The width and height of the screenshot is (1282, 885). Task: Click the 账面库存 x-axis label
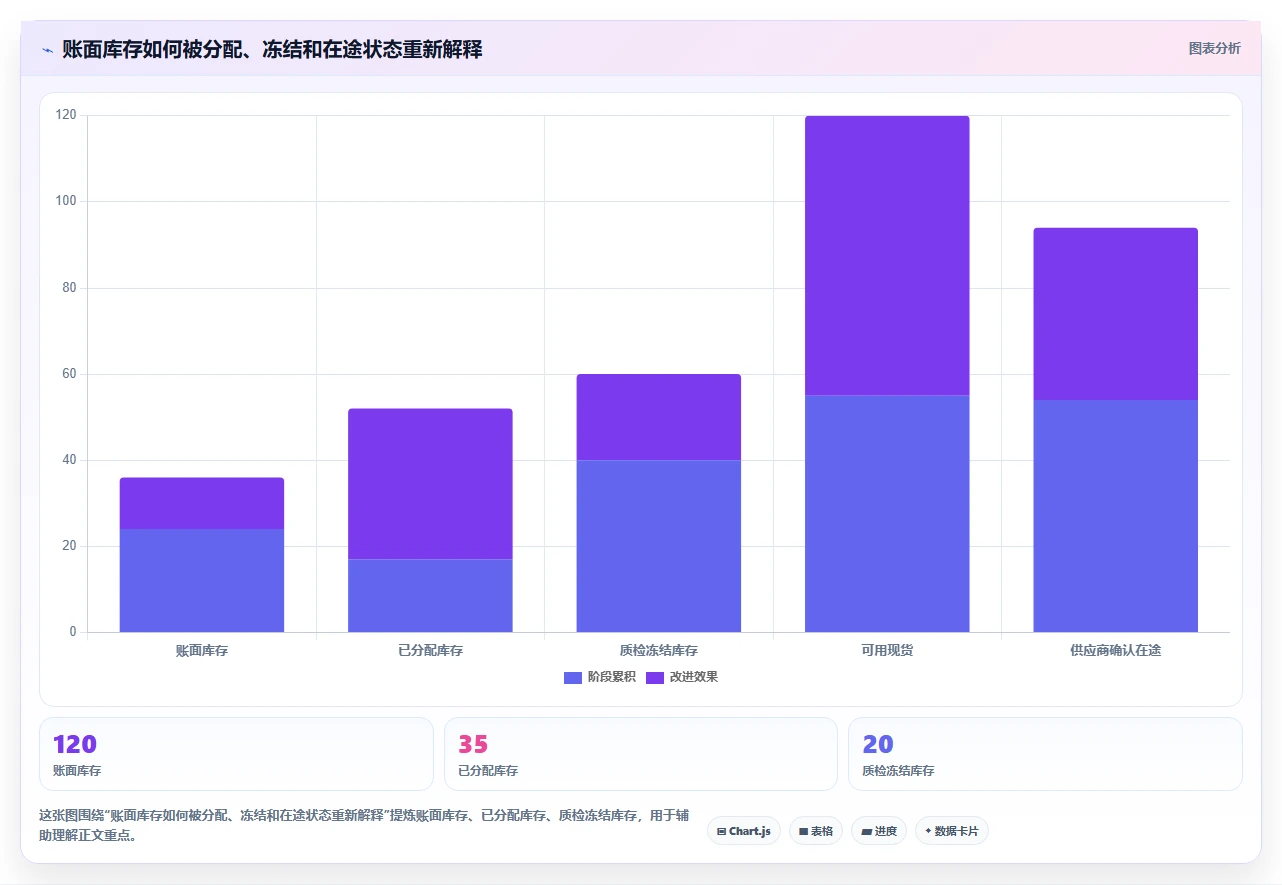pos(202,650)
